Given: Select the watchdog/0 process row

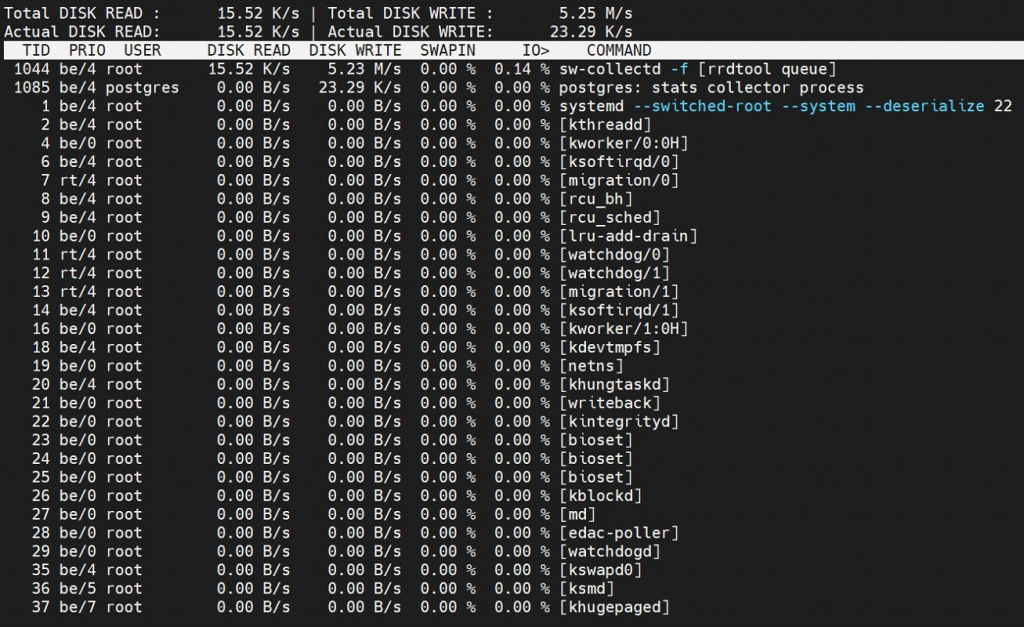Looking at the screenshot, I should pos(400,254).
